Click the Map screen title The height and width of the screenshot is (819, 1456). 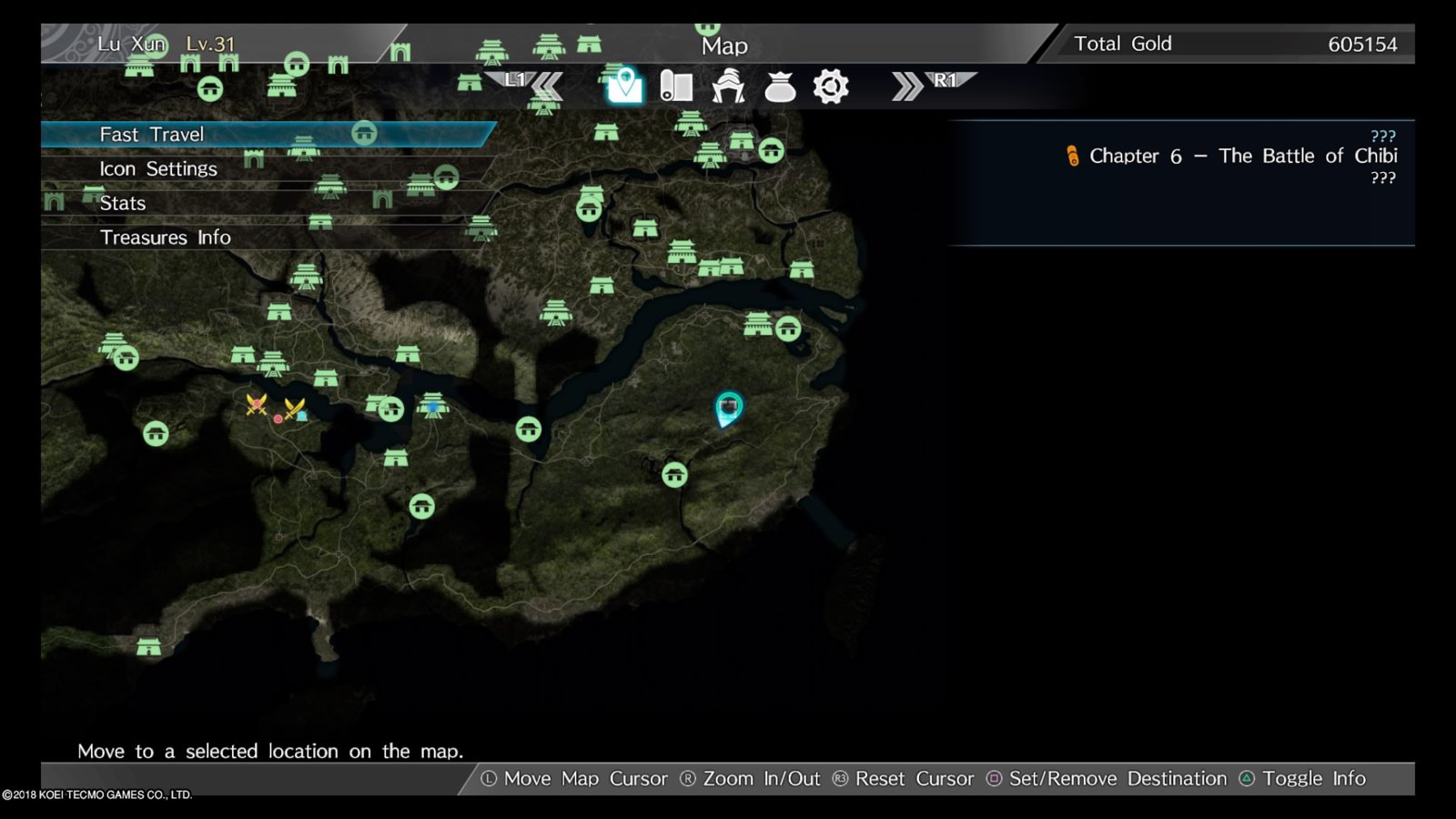[724, 46]
